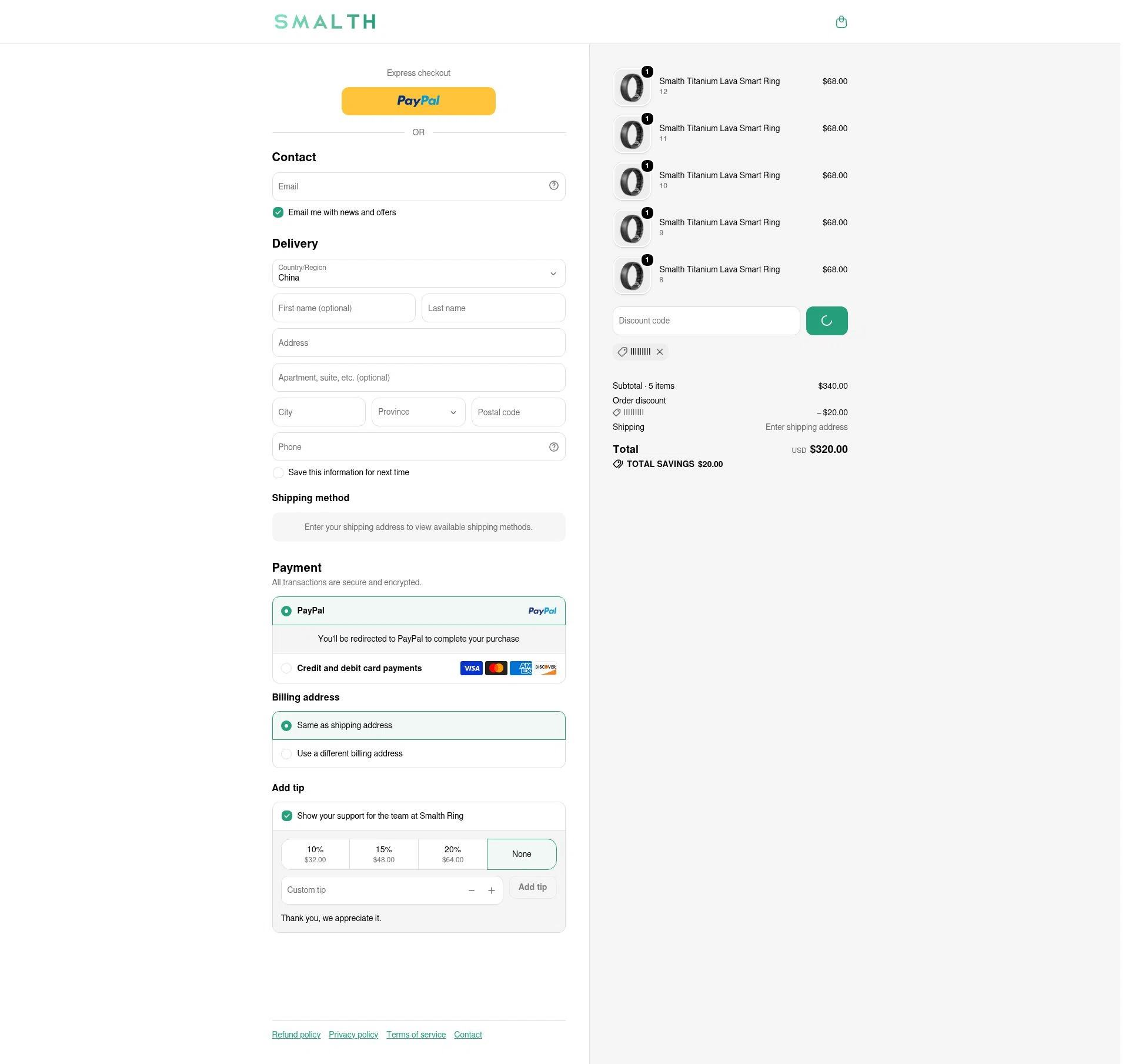
Task: Choose the 20% tip option
Action: tap(452, 854)
